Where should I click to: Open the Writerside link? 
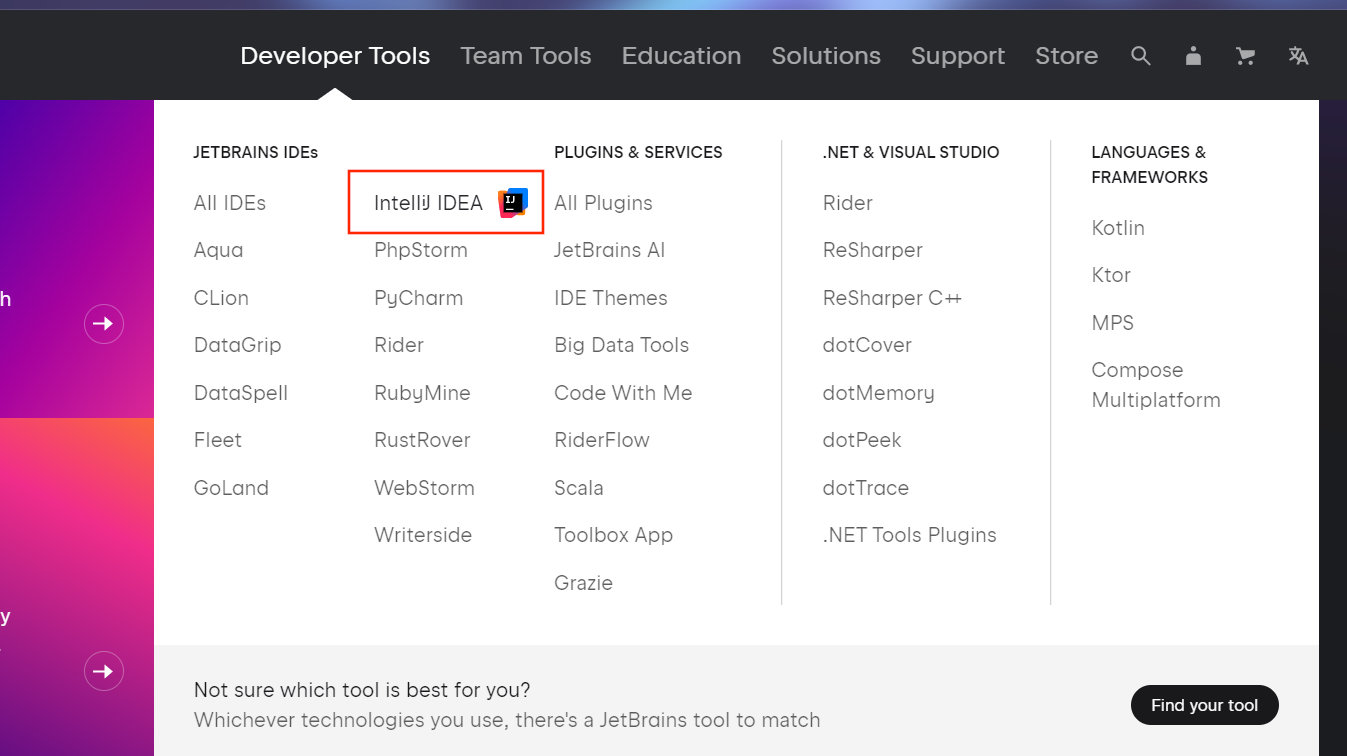[423, 535]
